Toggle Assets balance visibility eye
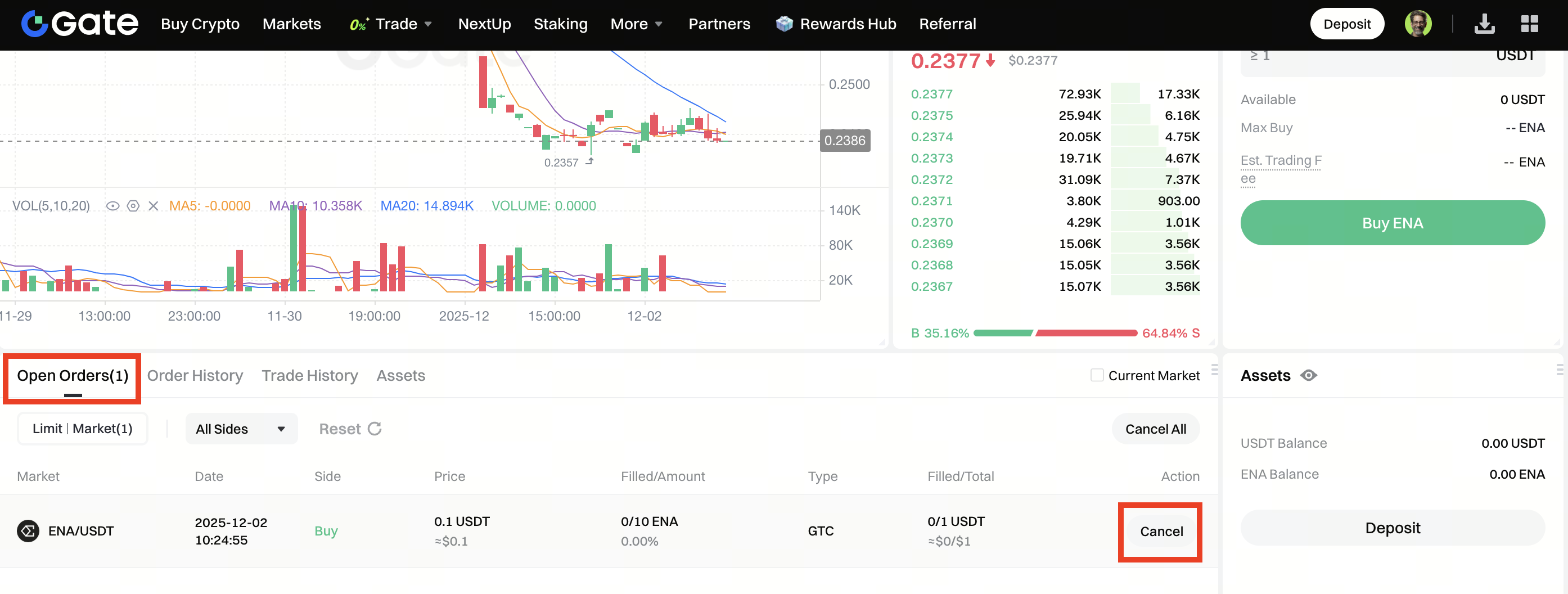1568x594 pixels. point(1308,376)
